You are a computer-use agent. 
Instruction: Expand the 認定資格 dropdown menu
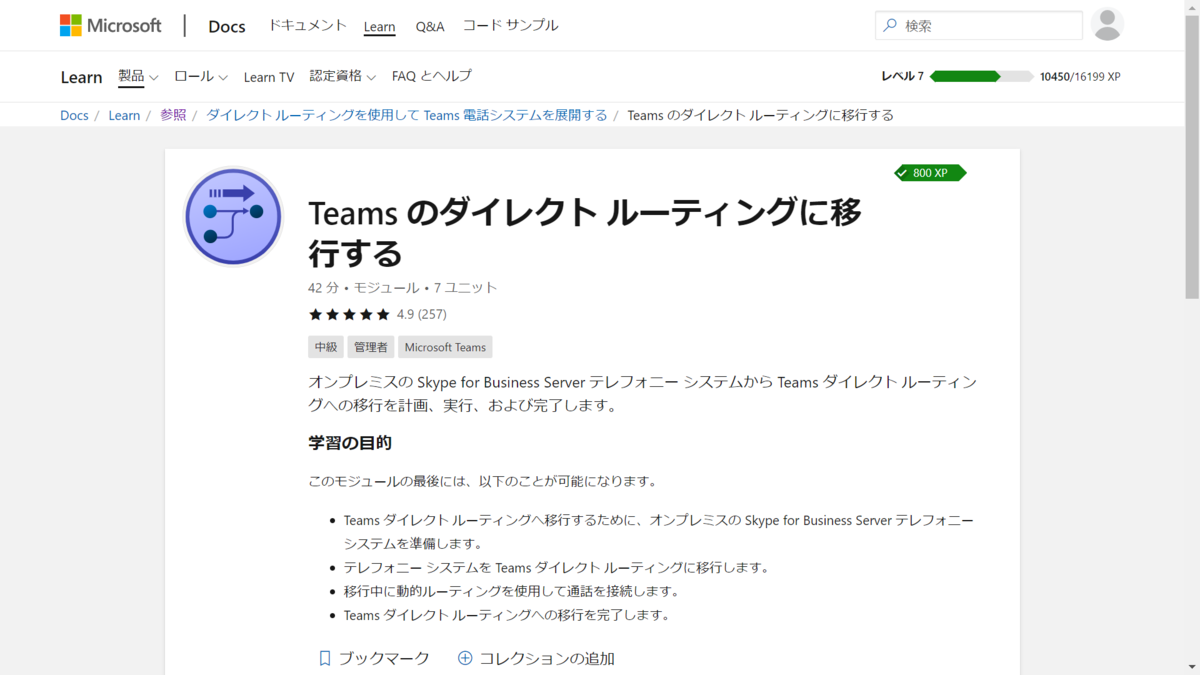(343, 76)
